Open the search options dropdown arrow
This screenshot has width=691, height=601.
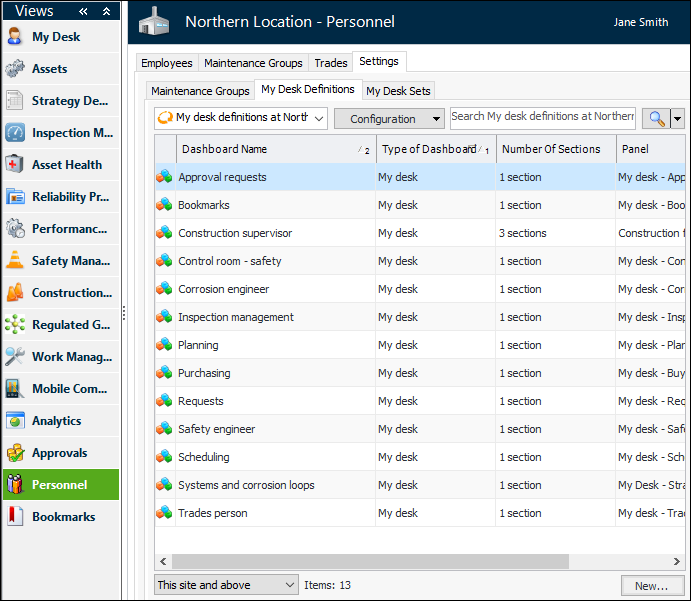coord(678,118)
